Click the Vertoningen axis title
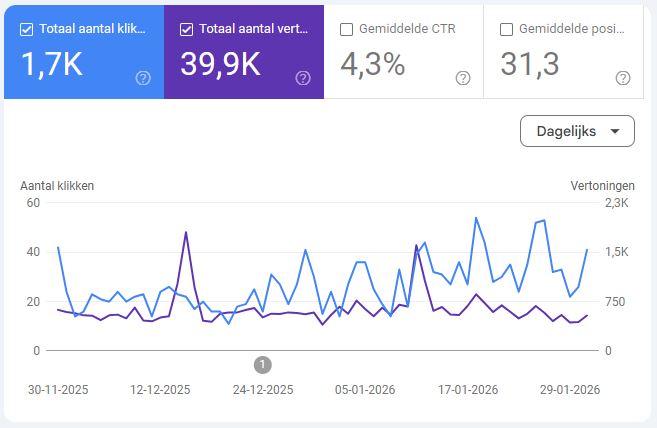The width and height of the screenshot is (657, 428). pyautogui.click(x=603, y=185)
